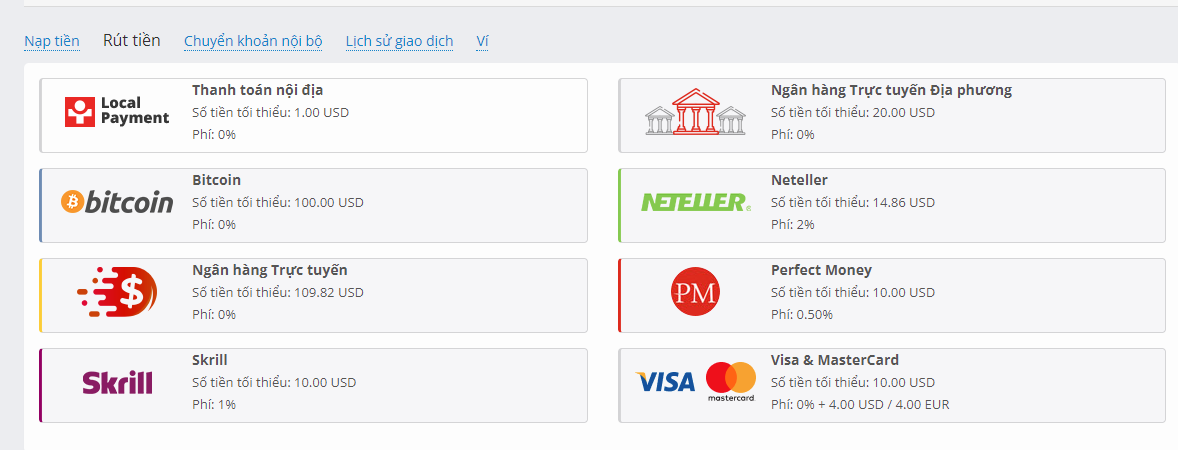The height and width of the screenshot is (450, 1178).
Task: Select the bank buildings icon
Action: 695,112
